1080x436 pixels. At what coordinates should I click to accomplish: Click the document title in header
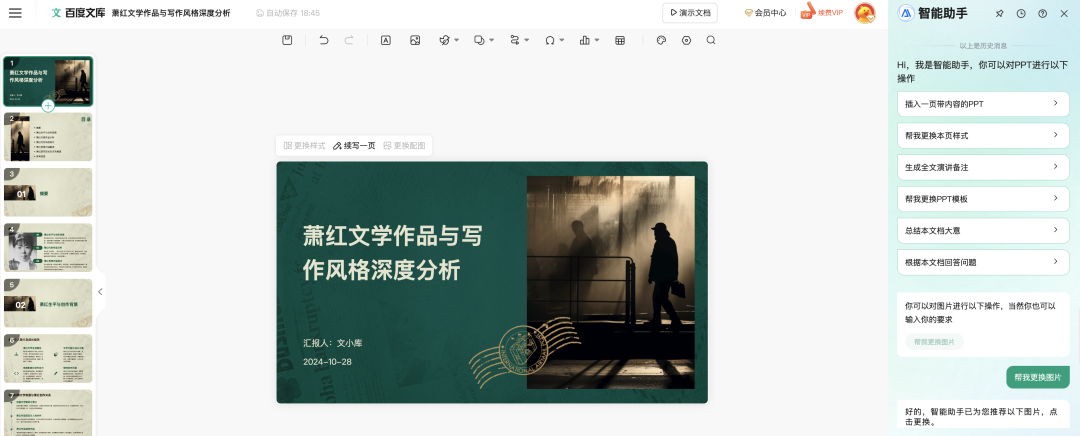tap(171, 13)
